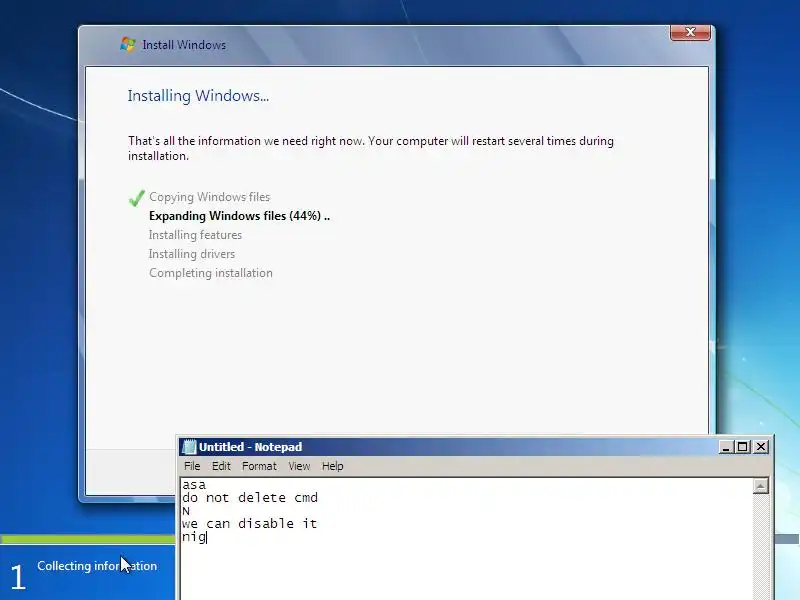Open the Format menu in Notepad

pos(259,466)
